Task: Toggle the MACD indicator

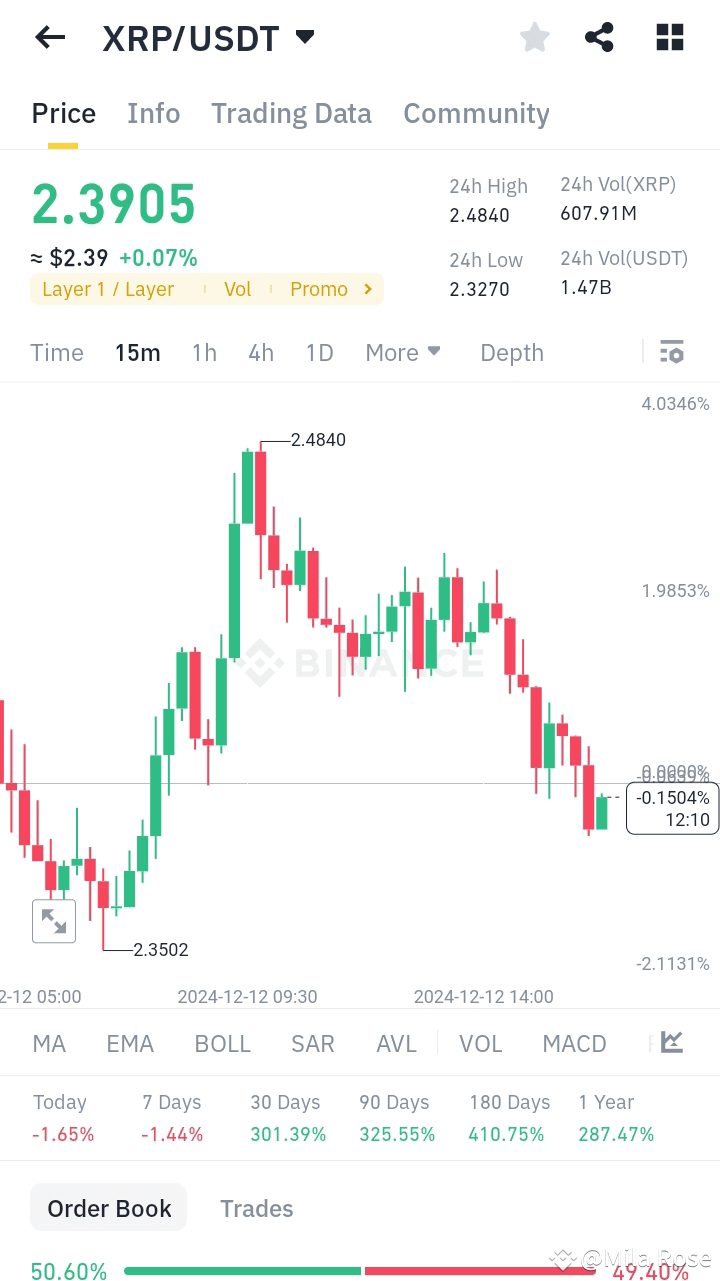Action: tap(574, 1043)
